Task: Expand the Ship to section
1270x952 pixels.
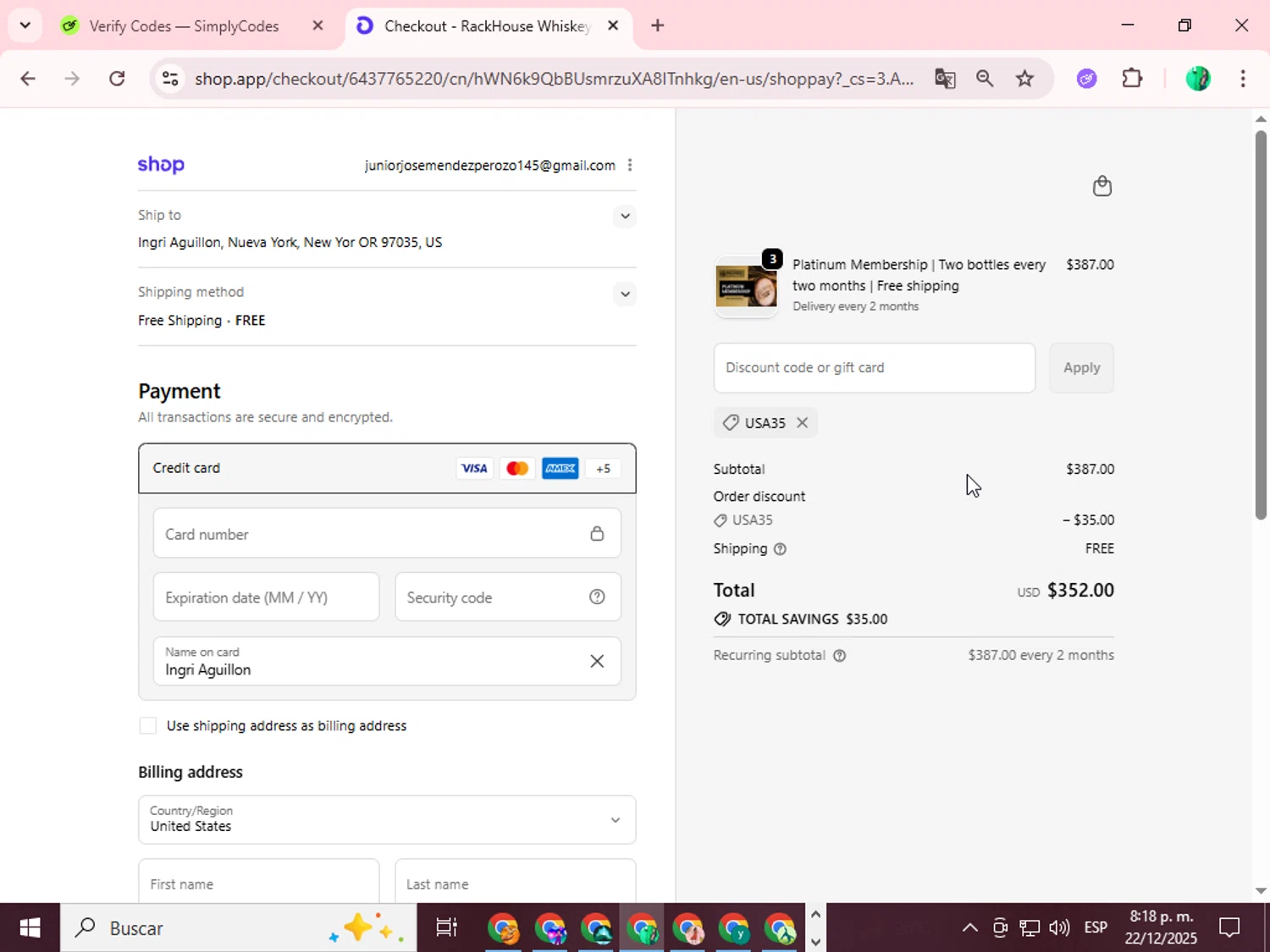Action: (625, 216)
